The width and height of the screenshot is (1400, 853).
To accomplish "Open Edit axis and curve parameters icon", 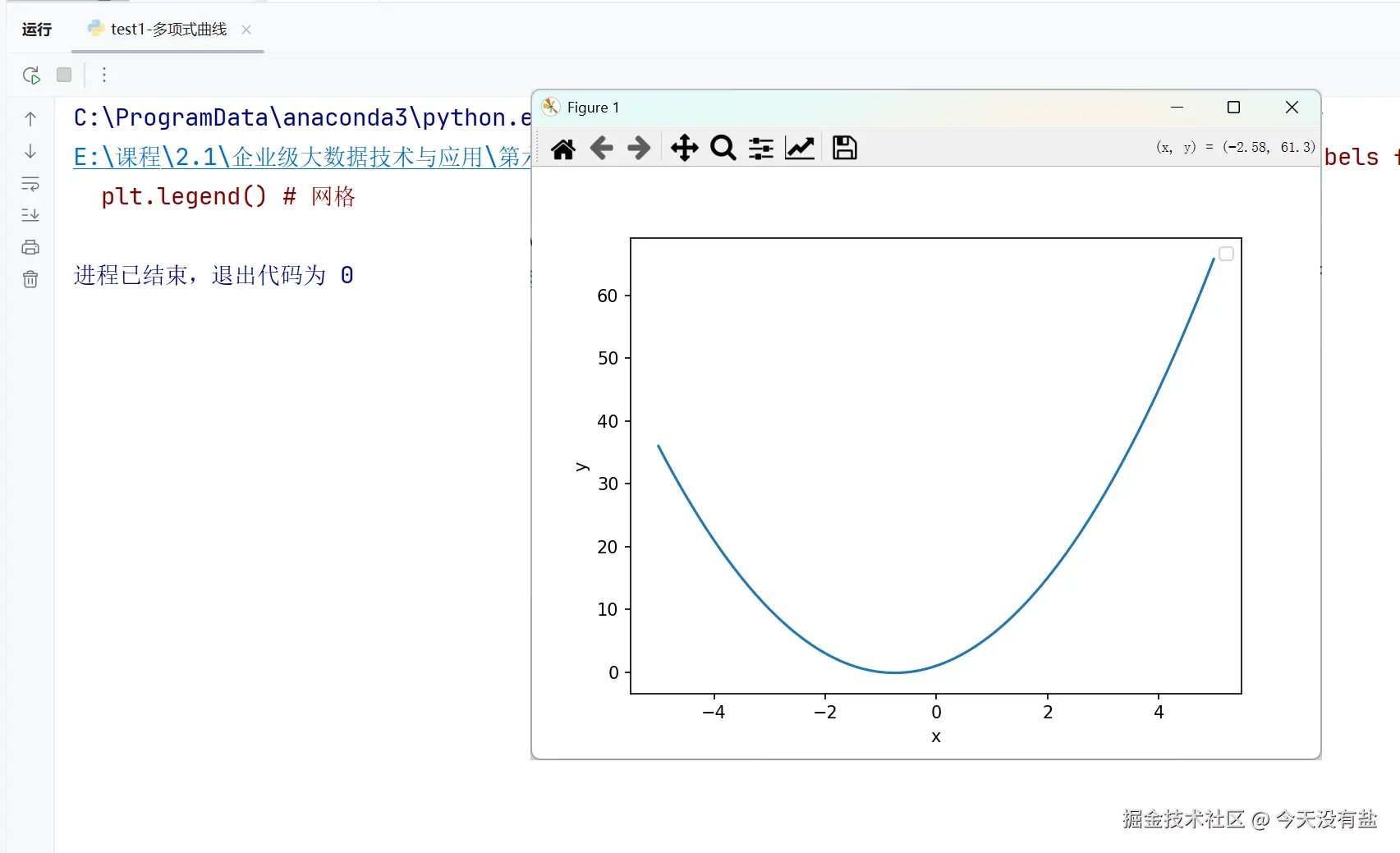I will click(800, 148).
